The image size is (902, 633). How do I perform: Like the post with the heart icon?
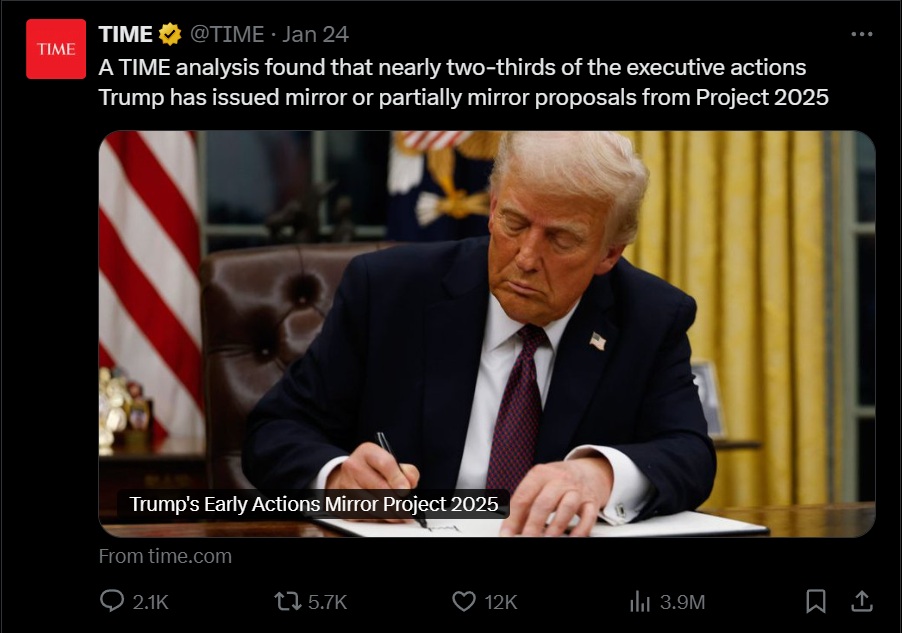click(464, 602)
